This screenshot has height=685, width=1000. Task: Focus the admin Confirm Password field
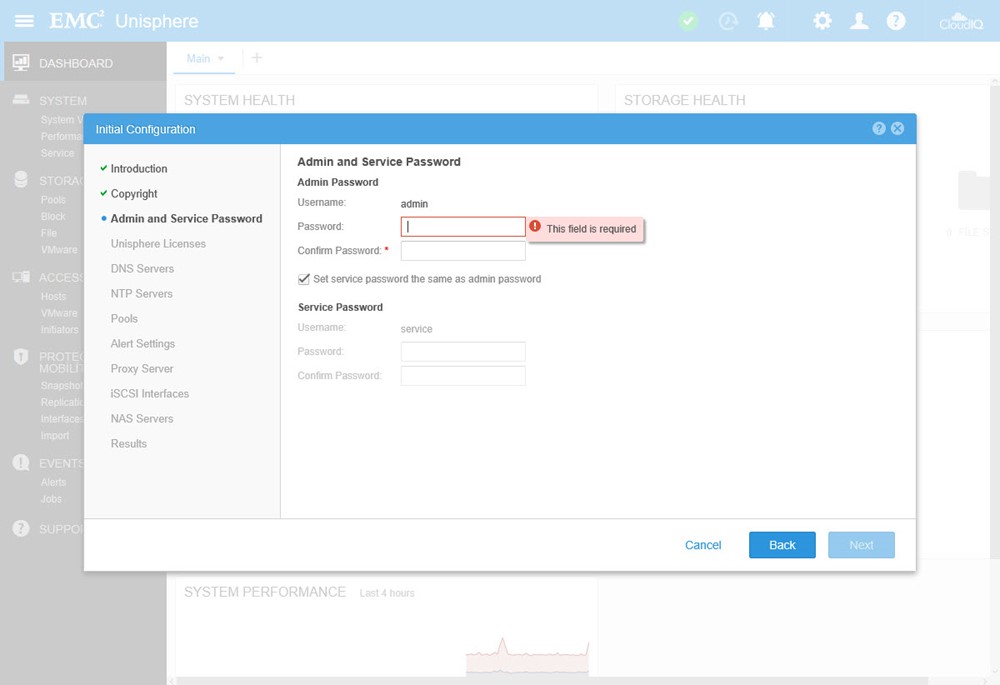point(463,251)
